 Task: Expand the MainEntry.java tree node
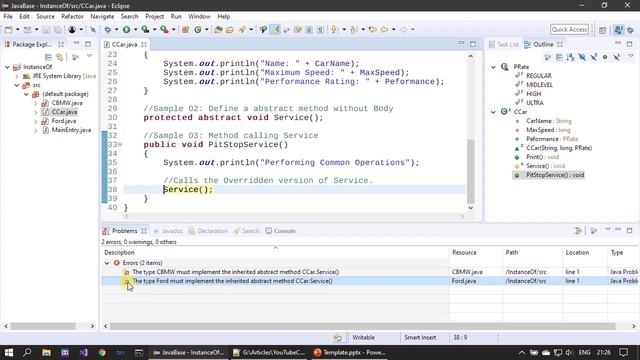[x=36, y=130]
